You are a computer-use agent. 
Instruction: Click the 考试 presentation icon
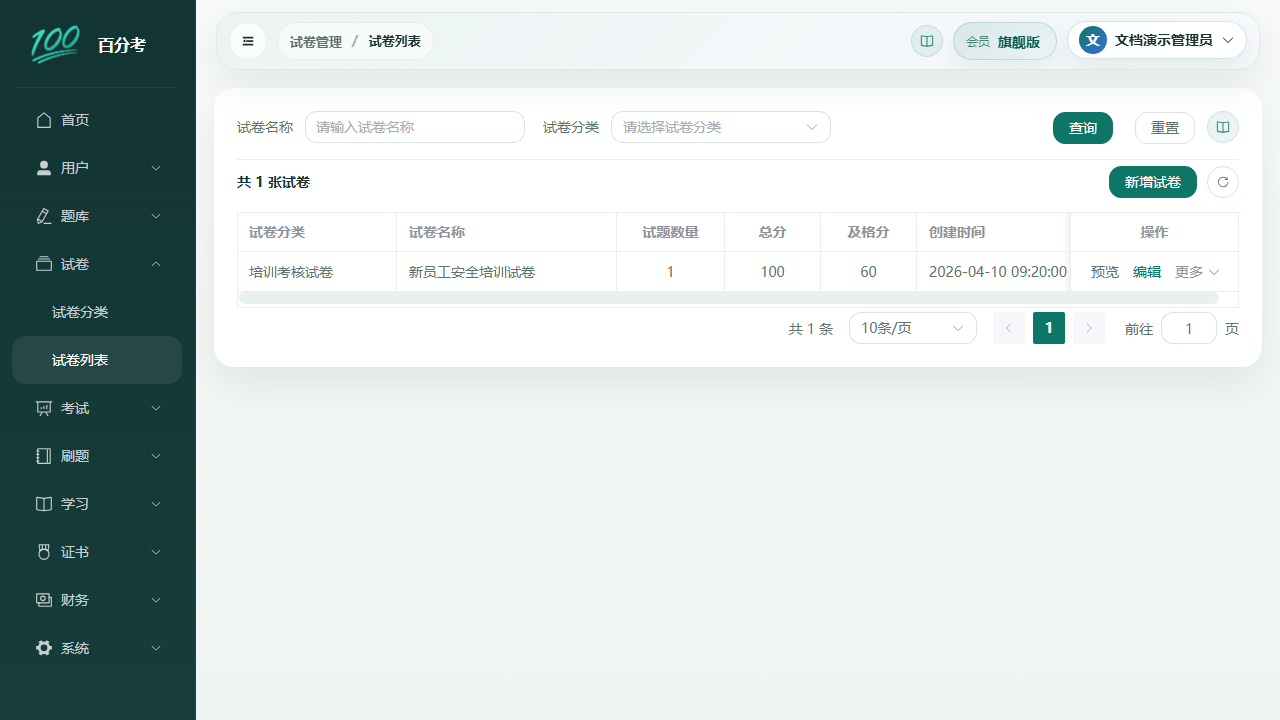click(x=44, y=408)
